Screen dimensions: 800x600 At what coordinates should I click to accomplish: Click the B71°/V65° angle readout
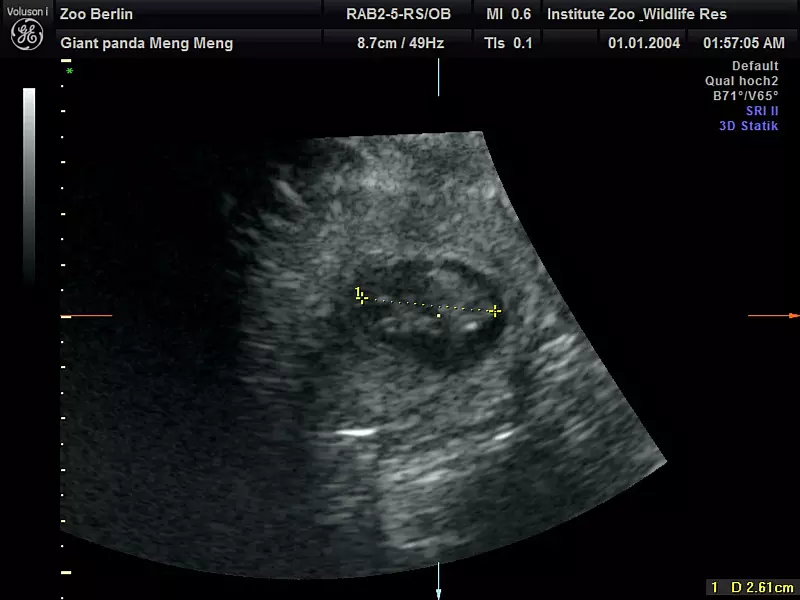[x=745, y=96]
